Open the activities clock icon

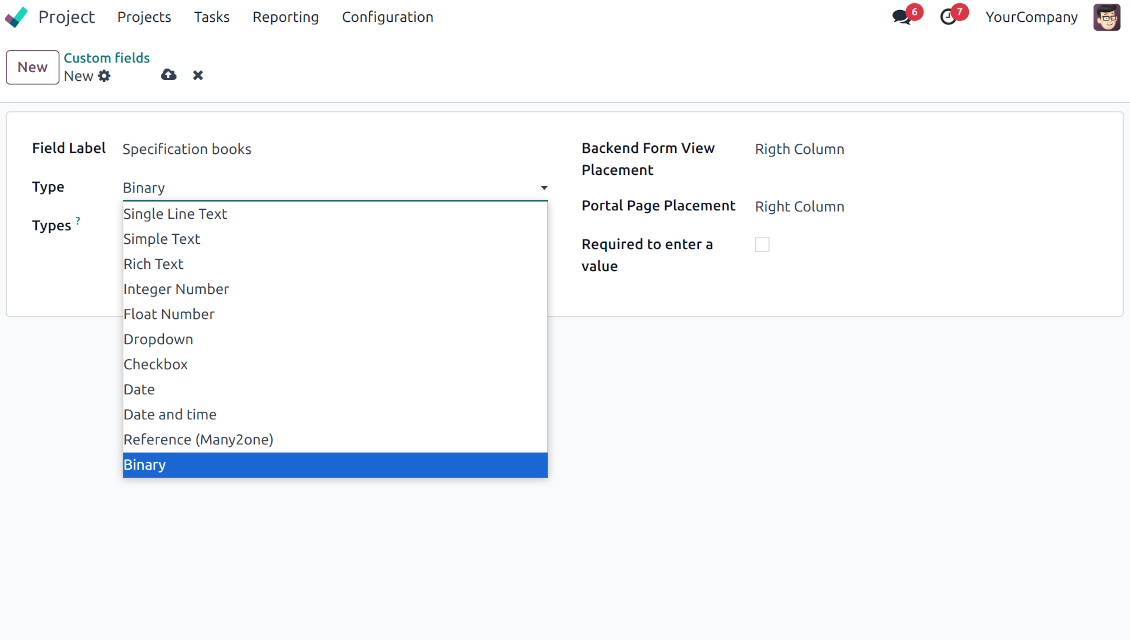(x=948, y=17)
